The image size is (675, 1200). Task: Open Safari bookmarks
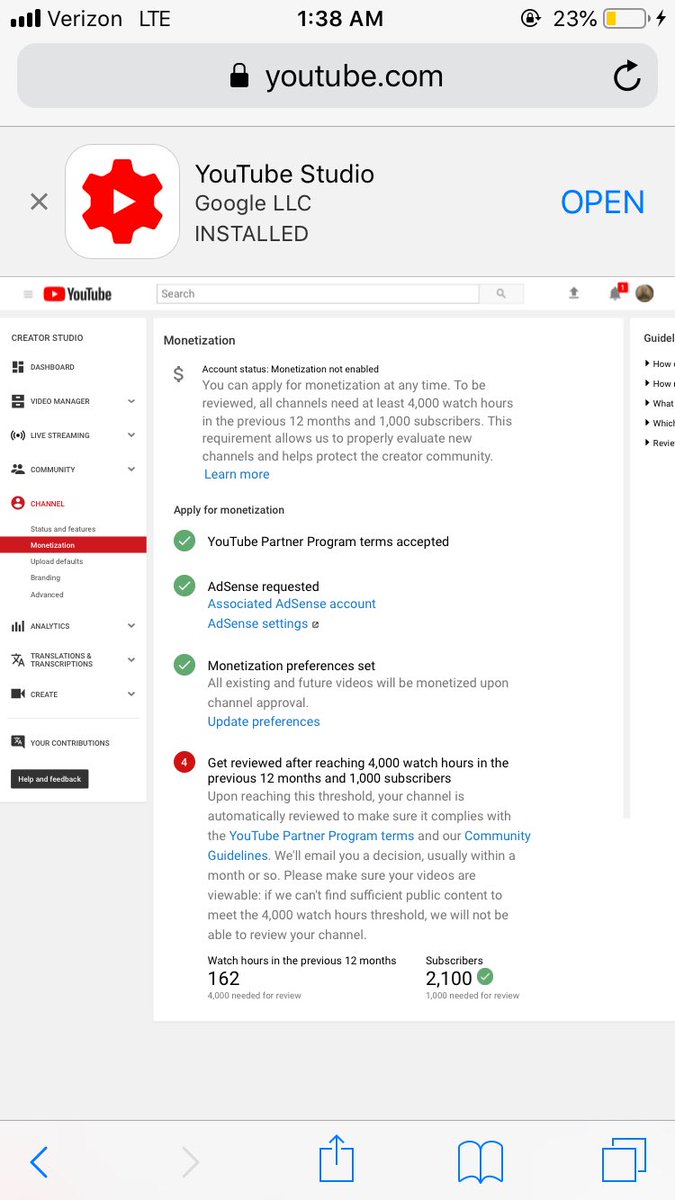point(480,1163)
